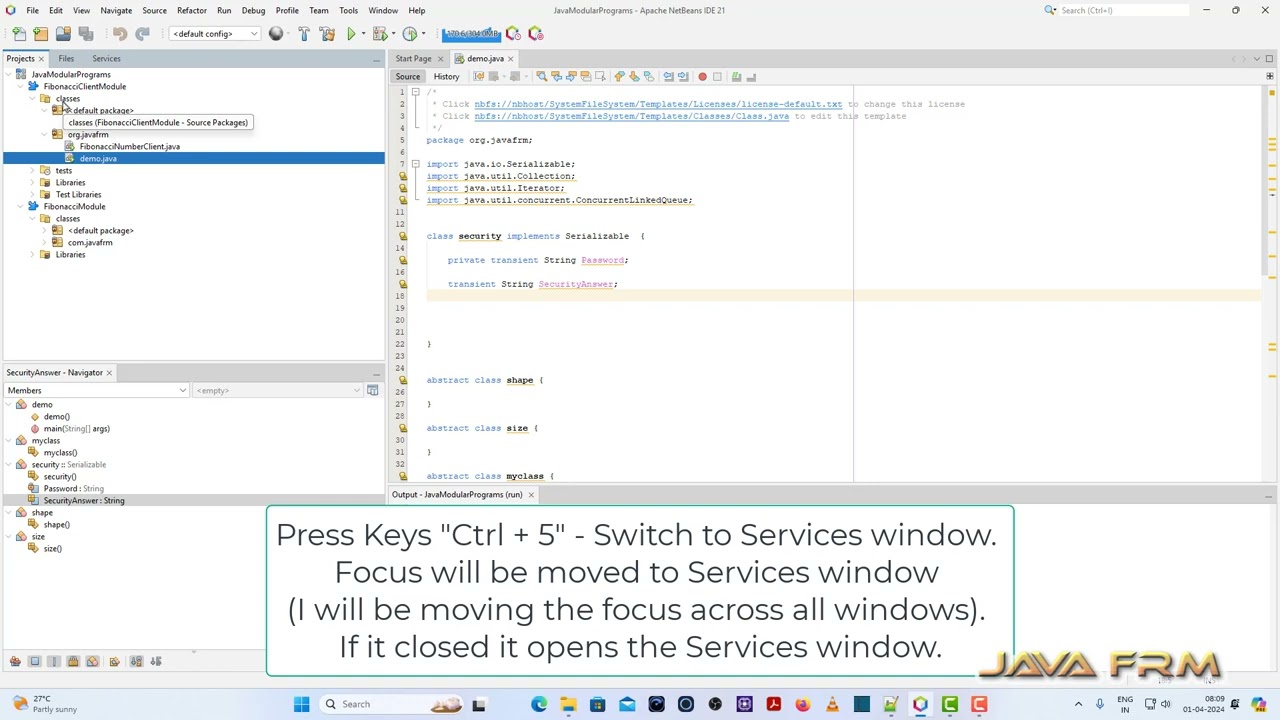The width and height of the screenshot is (1280, 720).
Task: Expand the Test Libraries node
Action: [32, 194]
